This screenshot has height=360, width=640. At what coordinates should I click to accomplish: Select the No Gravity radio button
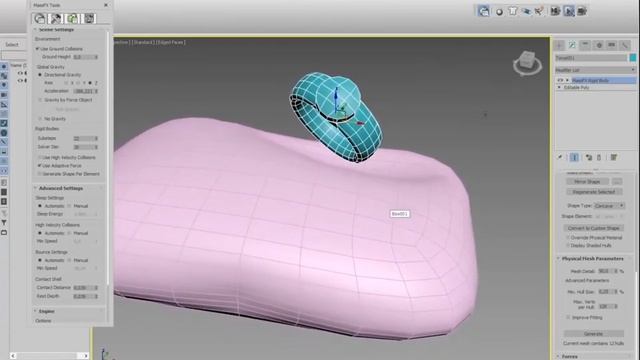(x=40, y=118)
